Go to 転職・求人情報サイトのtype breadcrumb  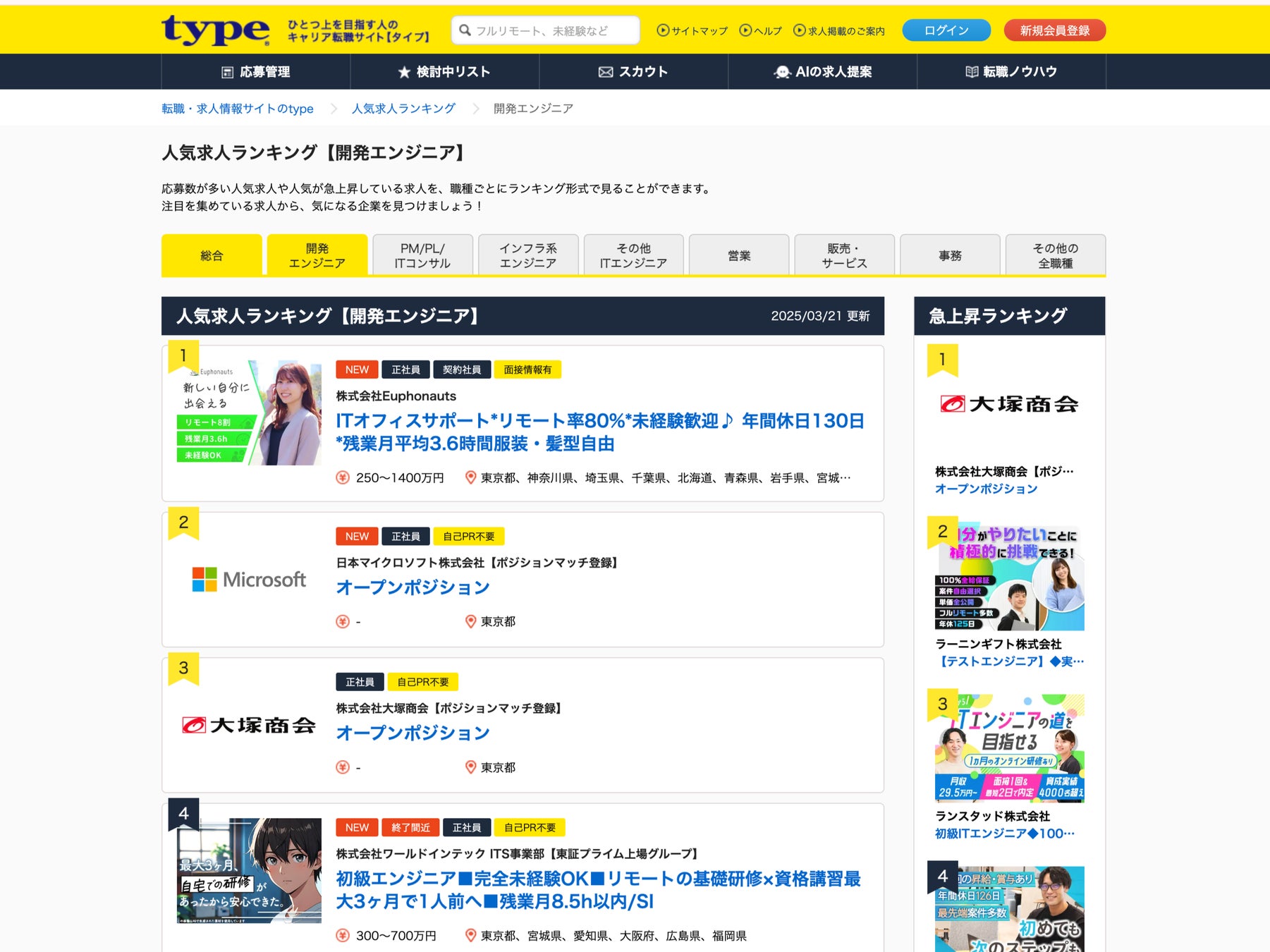coord(238,109)
